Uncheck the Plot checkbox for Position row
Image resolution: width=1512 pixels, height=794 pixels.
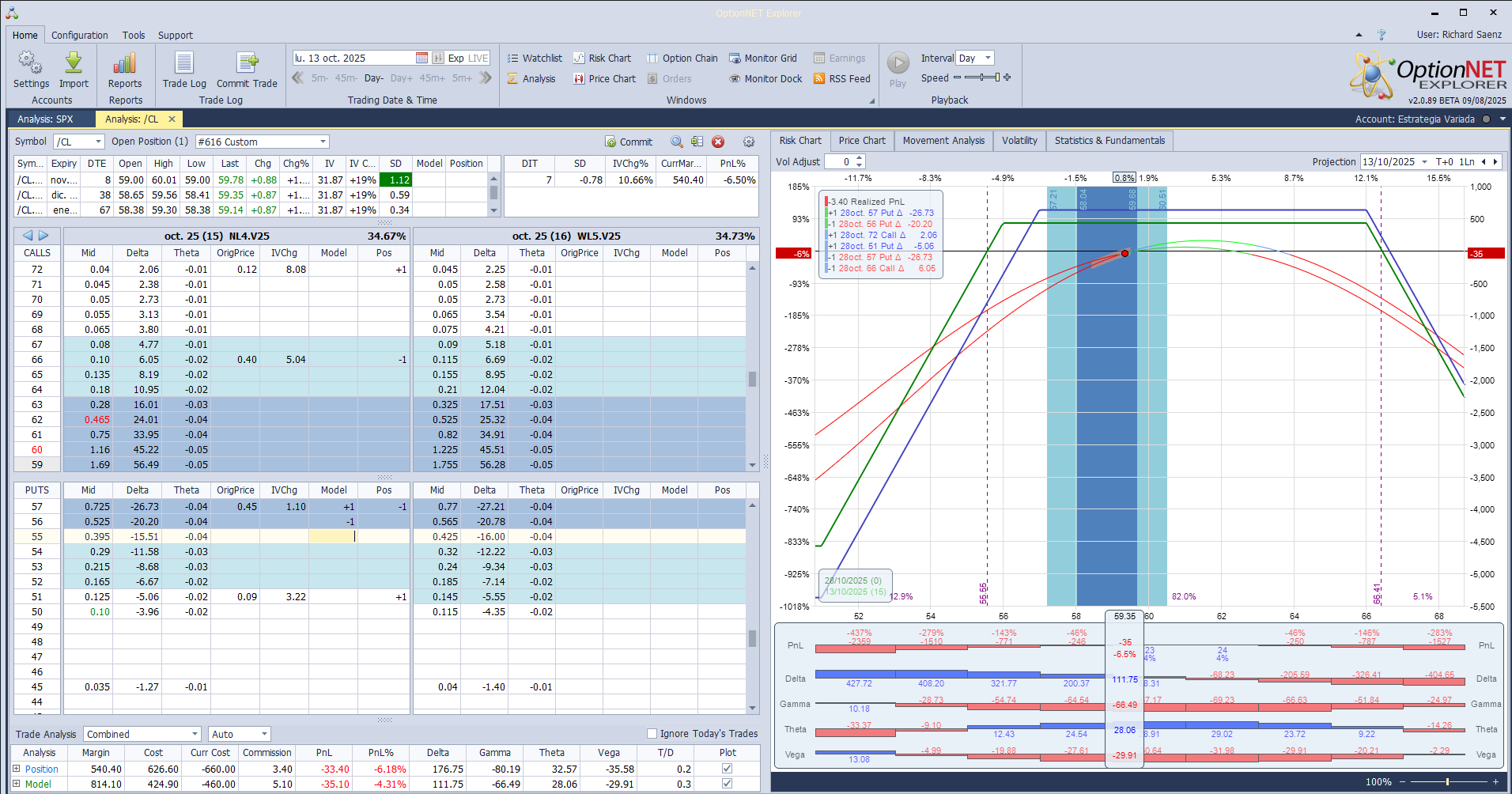coord(727,769)
